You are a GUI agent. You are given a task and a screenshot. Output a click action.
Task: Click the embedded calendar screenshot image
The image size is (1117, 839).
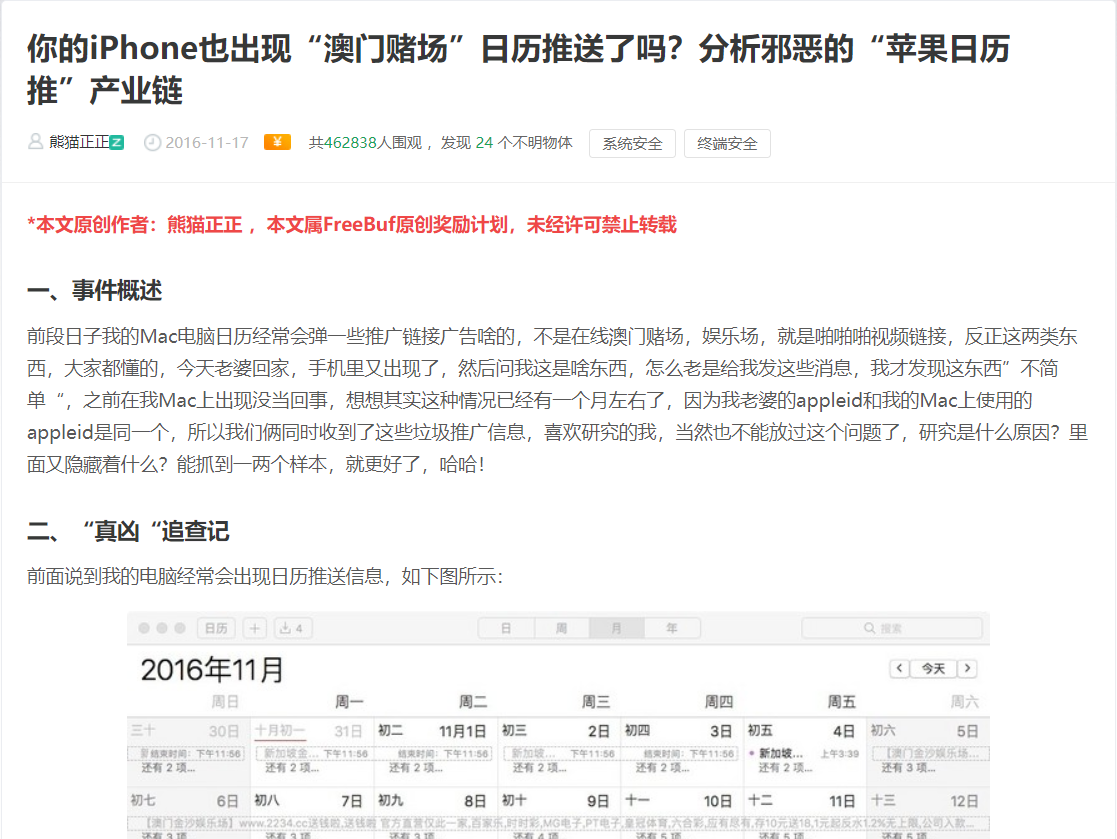pyautogui.click(x=558, y=725)
